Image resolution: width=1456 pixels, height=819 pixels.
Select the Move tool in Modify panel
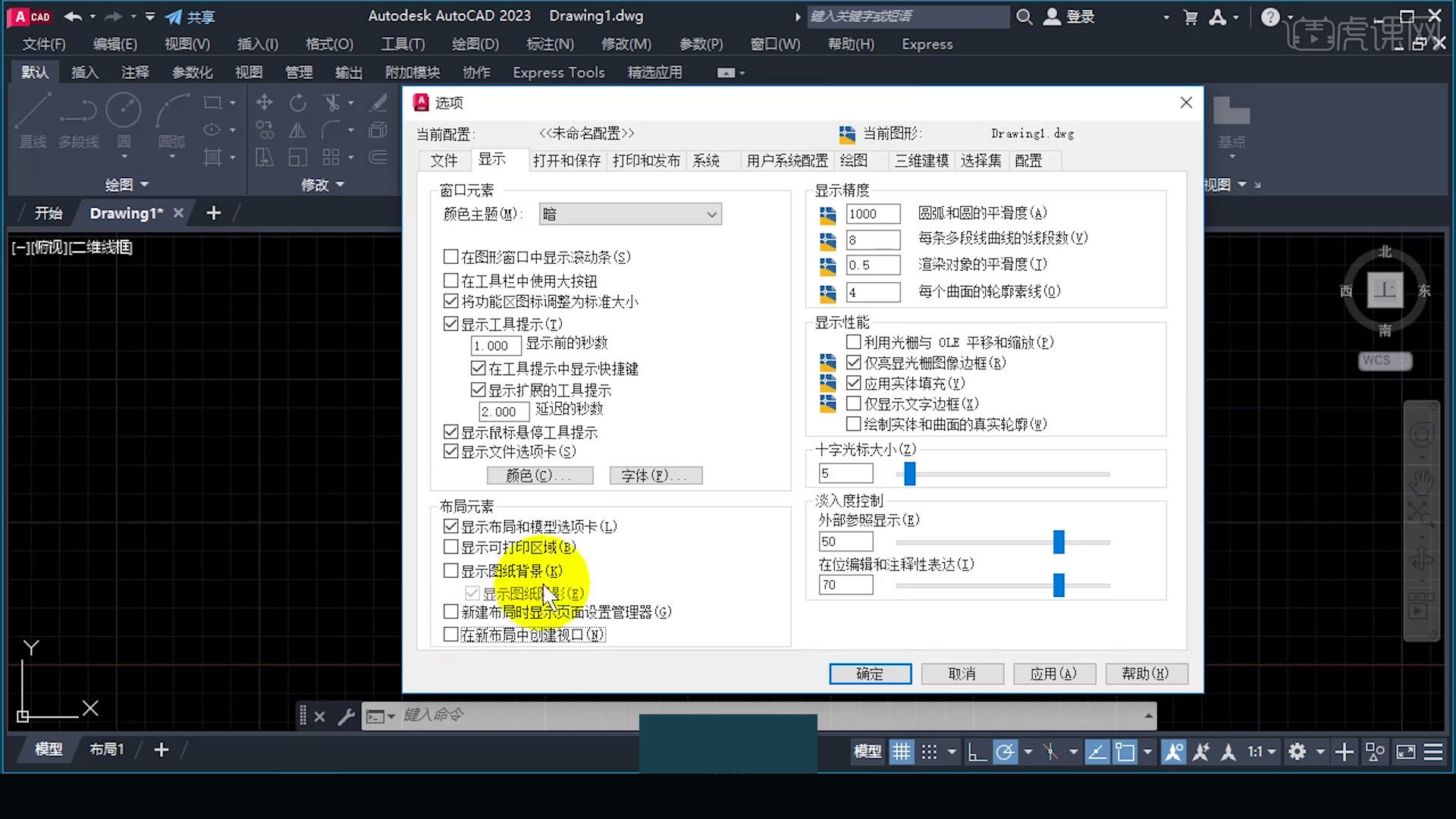(264, 102)
